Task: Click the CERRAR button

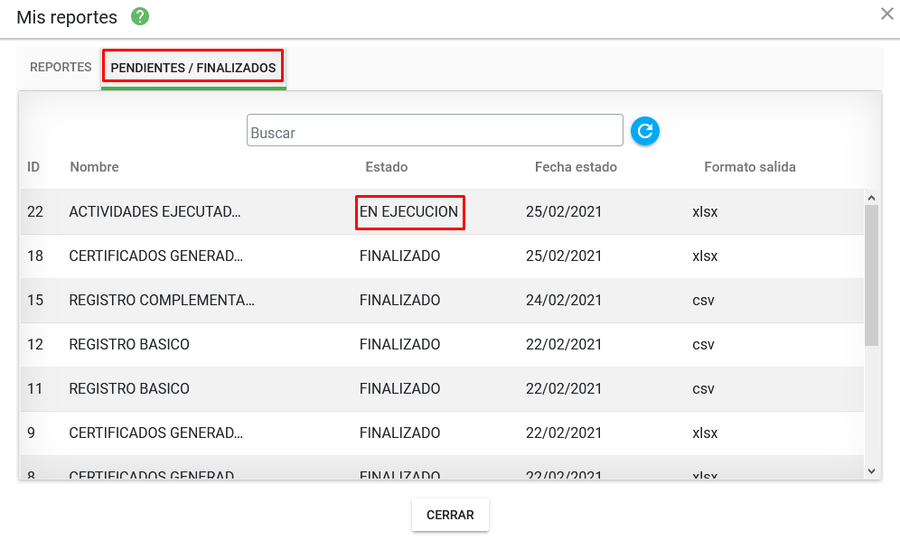Action: [x=450, y=515]
